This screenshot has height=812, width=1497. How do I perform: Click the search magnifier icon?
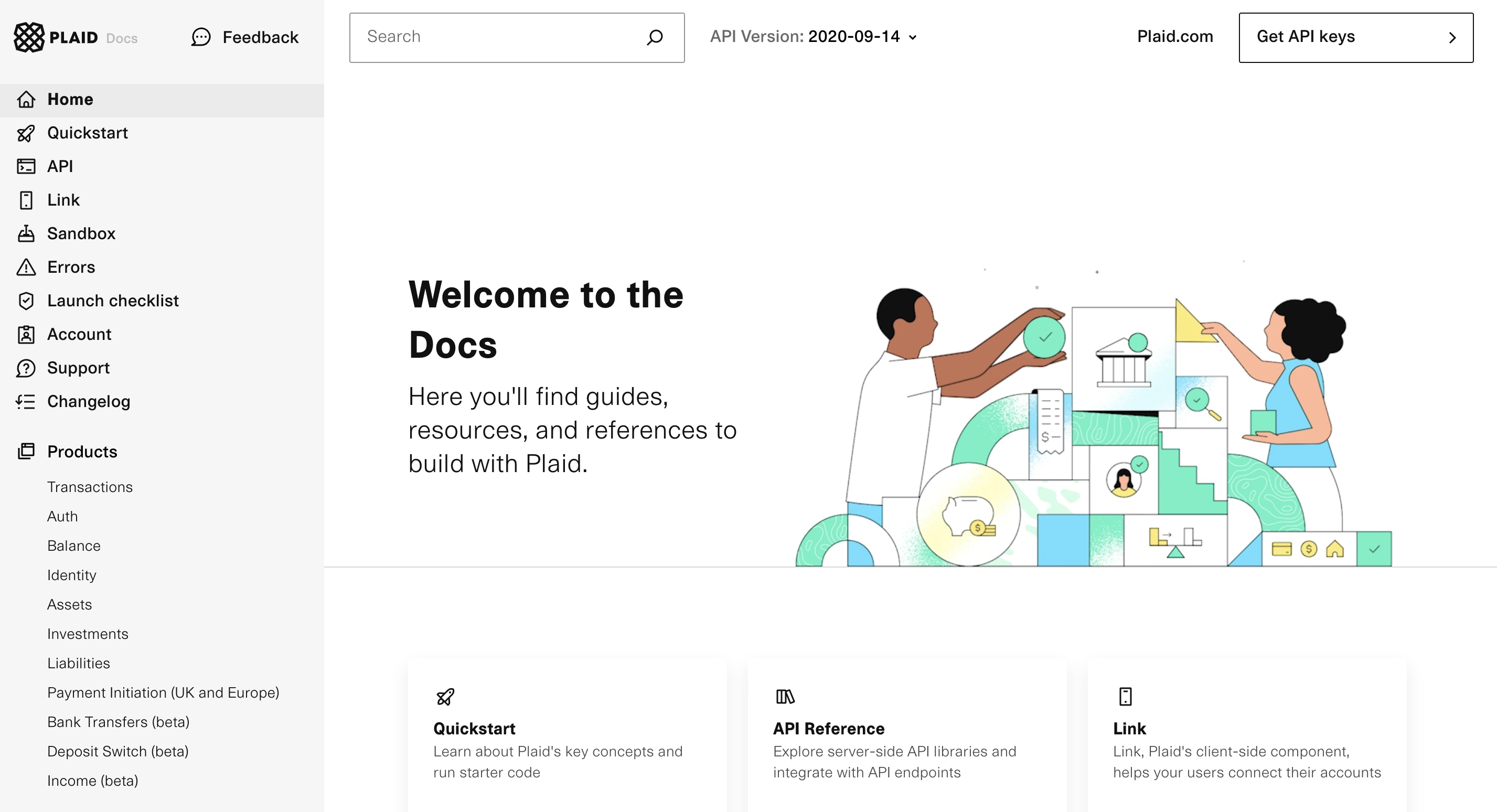pyautogui.click(x=655, y=37)
